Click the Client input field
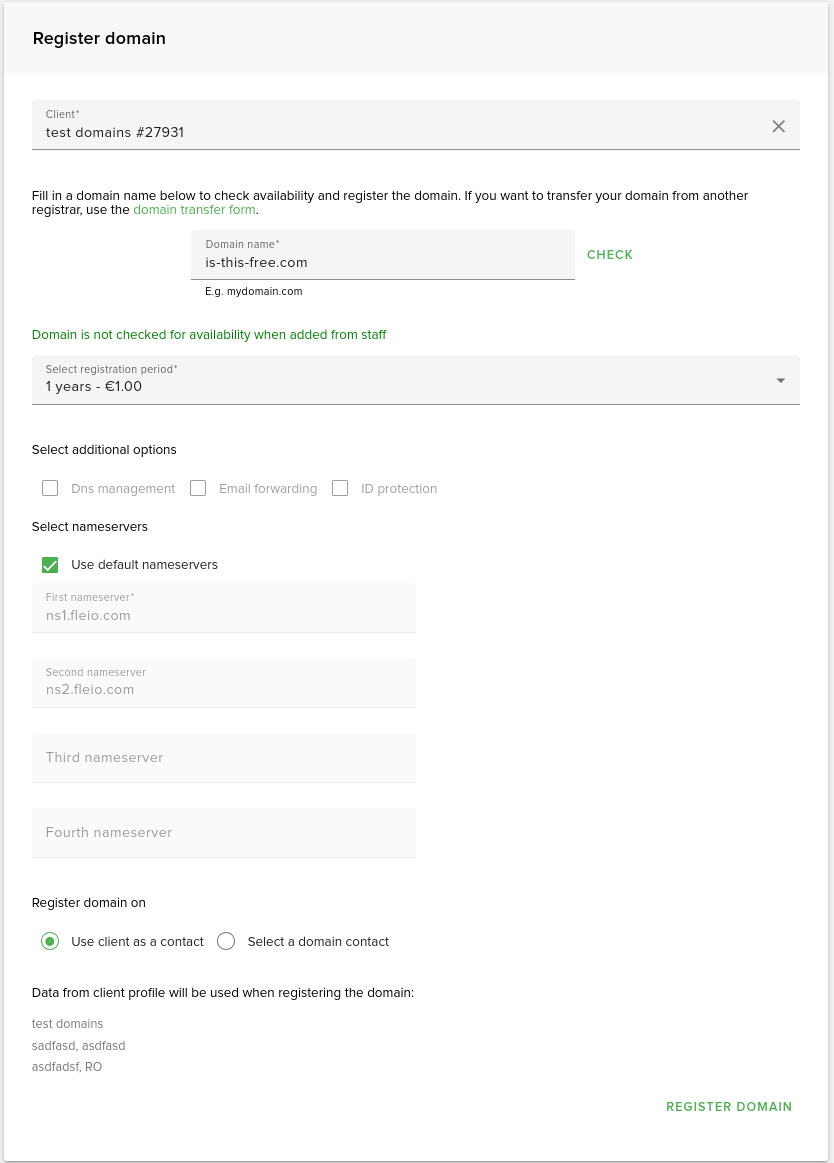834x1163 pixels. pos(400,132)
